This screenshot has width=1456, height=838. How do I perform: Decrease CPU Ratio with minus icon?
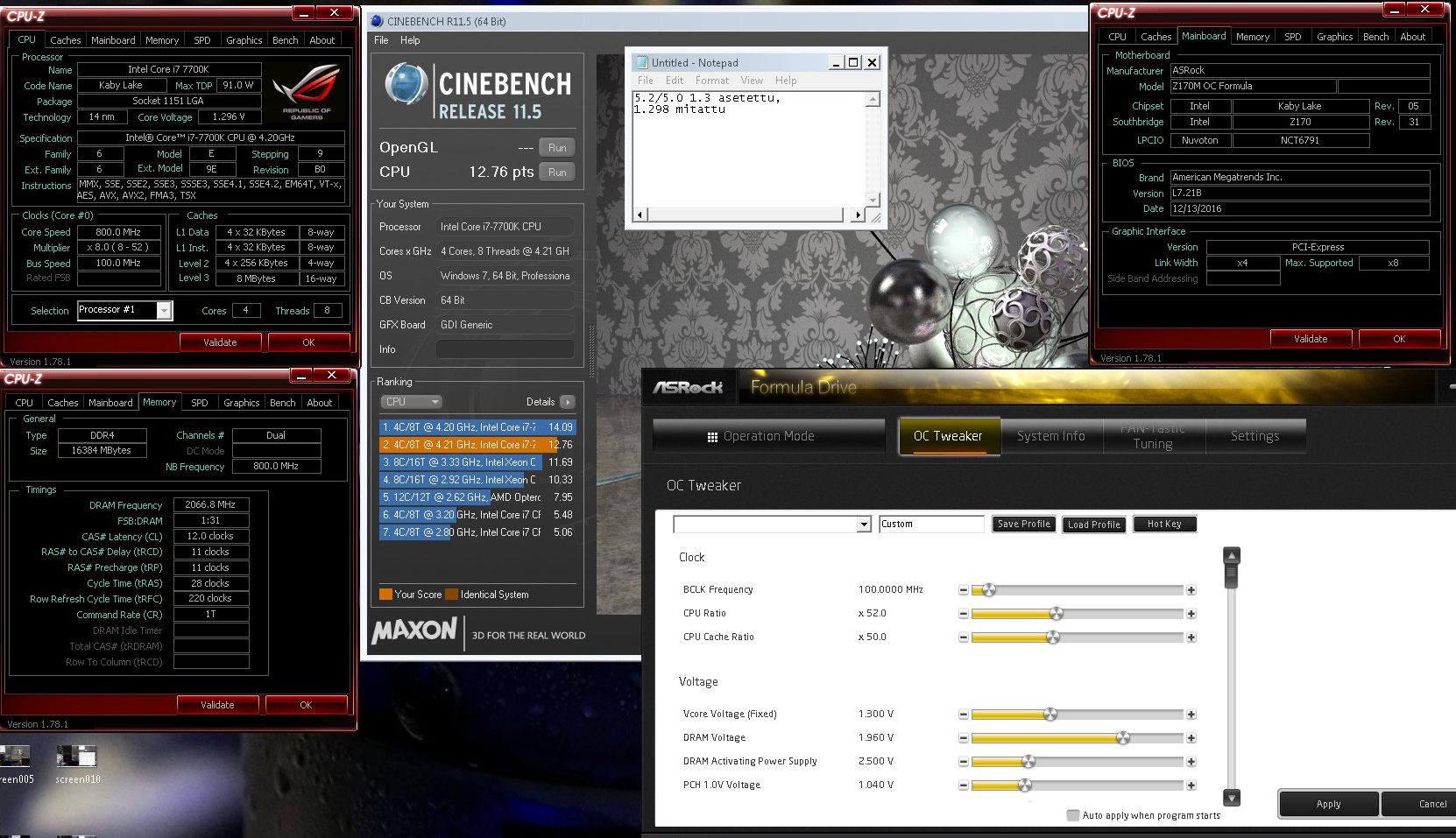coord(964,614)
